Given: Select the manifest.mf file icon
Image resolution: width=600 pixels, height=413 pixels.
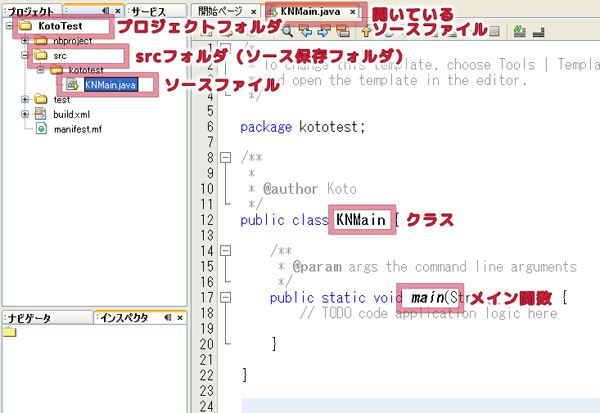Looking at the screenshot, I should [41, 129].
